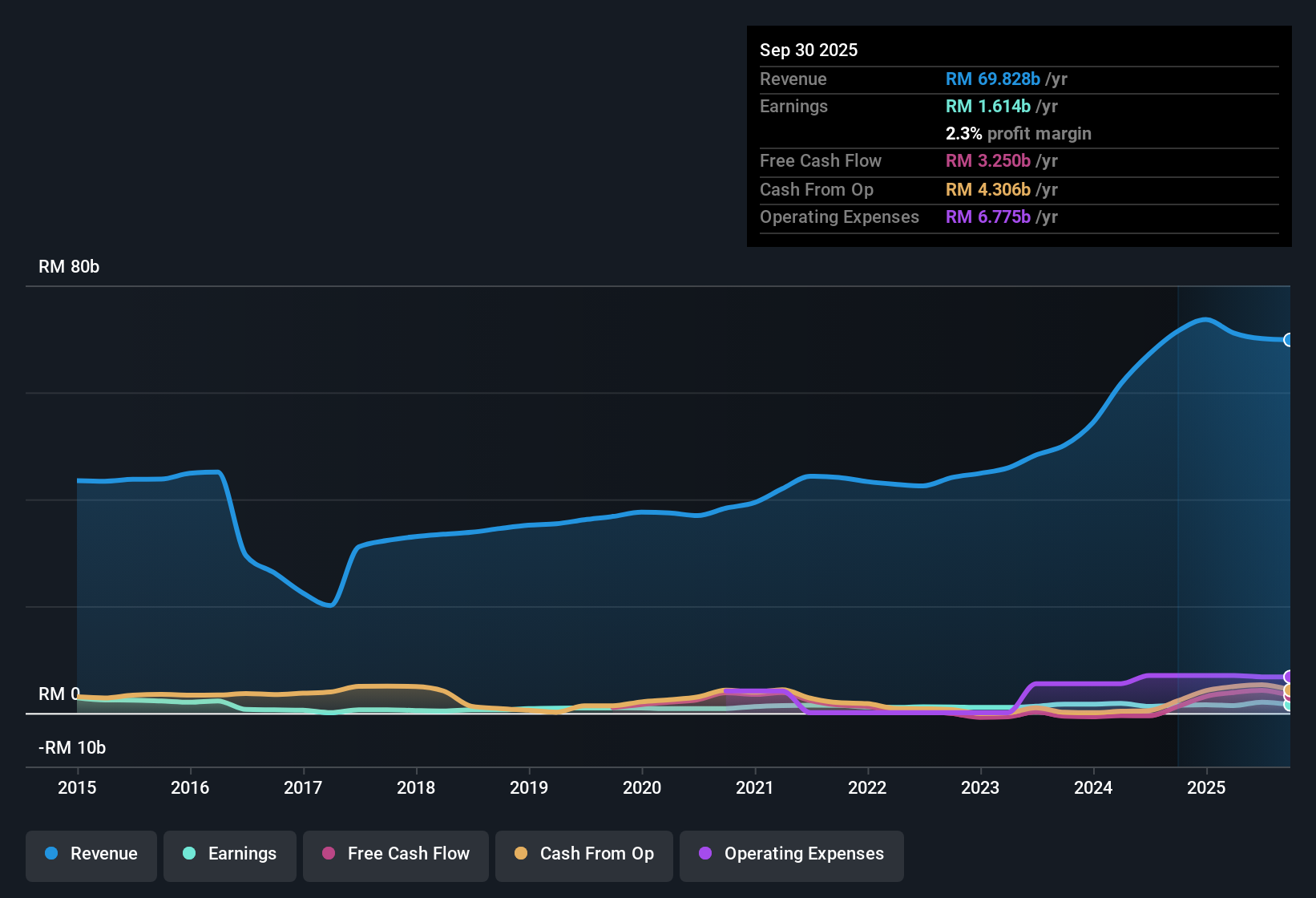This screenshot has width=1316, height=898.
Task: Hide the Earnings line via its legend button
Action: click(x=229, y=854)
